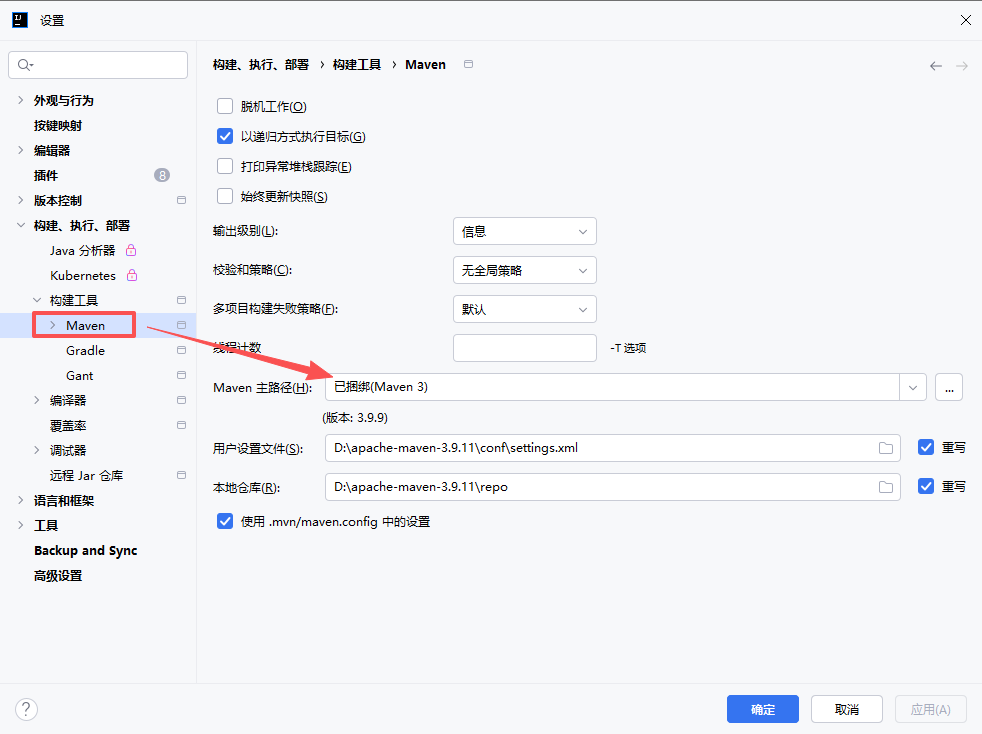Click the project-level icon beside Maven breadcrumb
The image size is (982, 734).
click(x=468, y=65)
